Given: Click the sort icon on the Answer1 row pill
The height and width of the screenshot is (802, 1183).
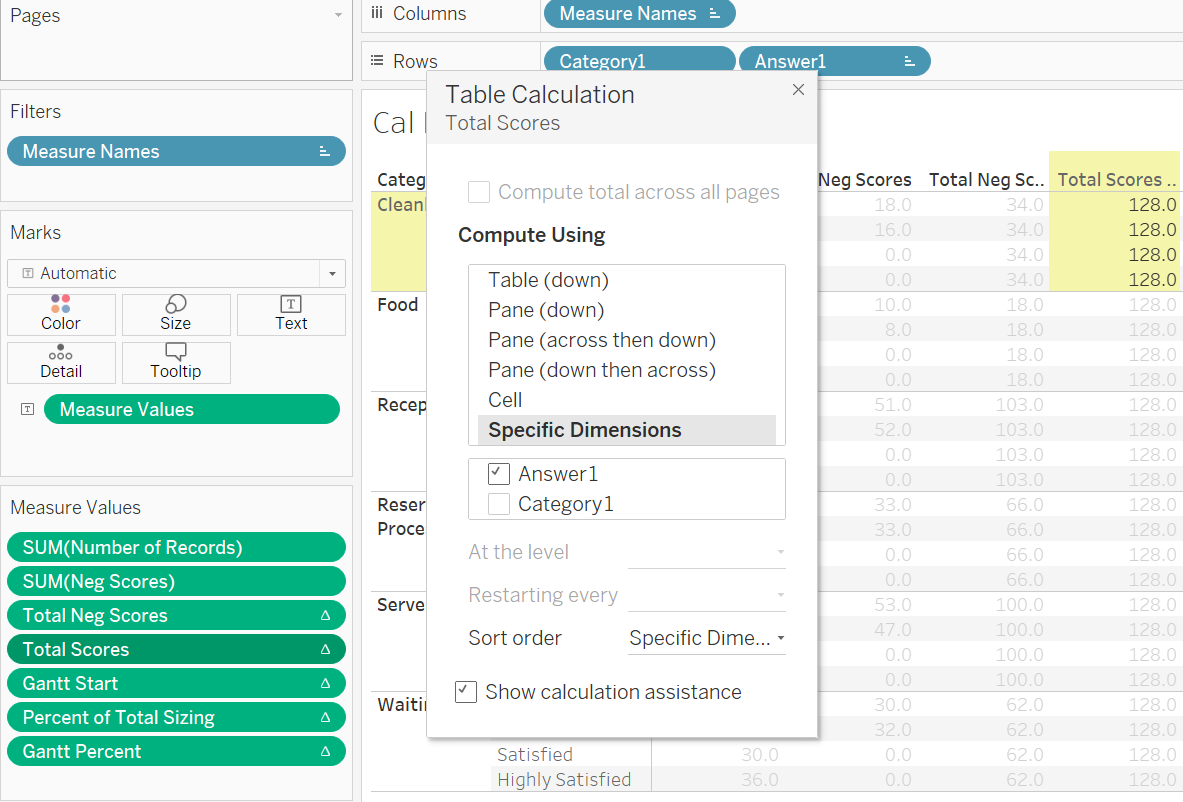Looking at the screenshot, I should tap(912, 61).
